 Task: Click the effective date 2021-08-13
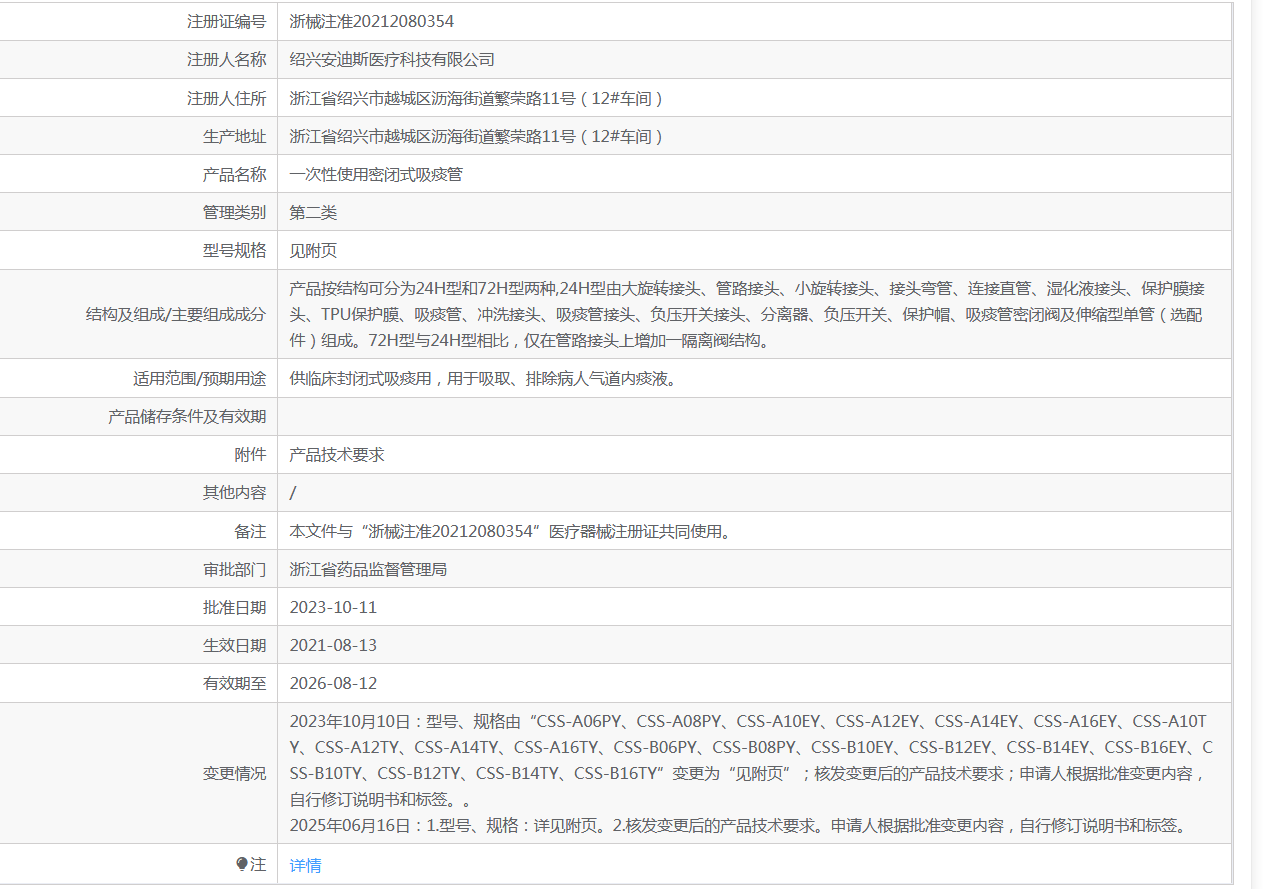pos(333,645)
